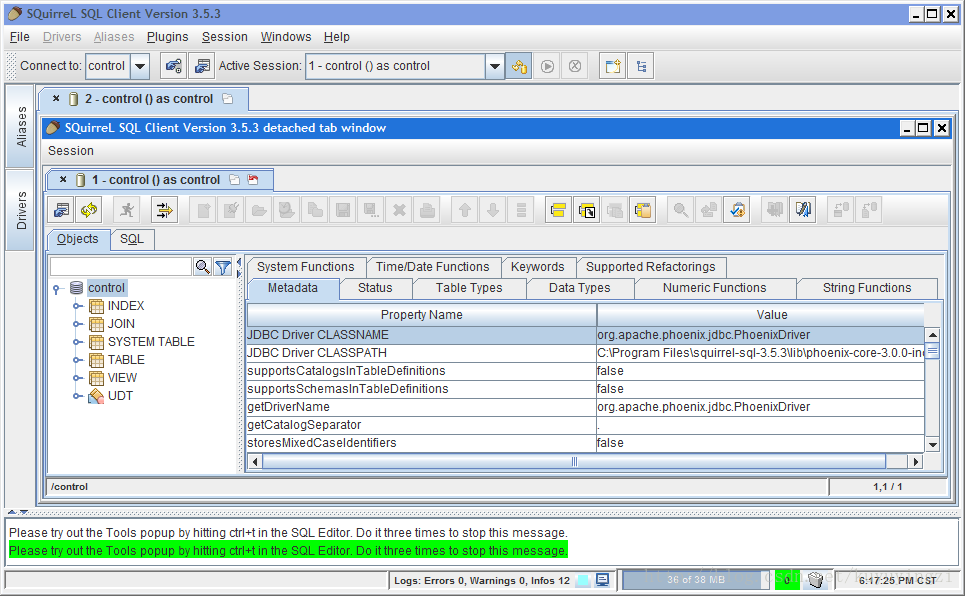The height and width of the screenshot is (596, 965).
Task: Click the icon left of Active Session label
Action: pyautogui.click(x=201, y=66)
